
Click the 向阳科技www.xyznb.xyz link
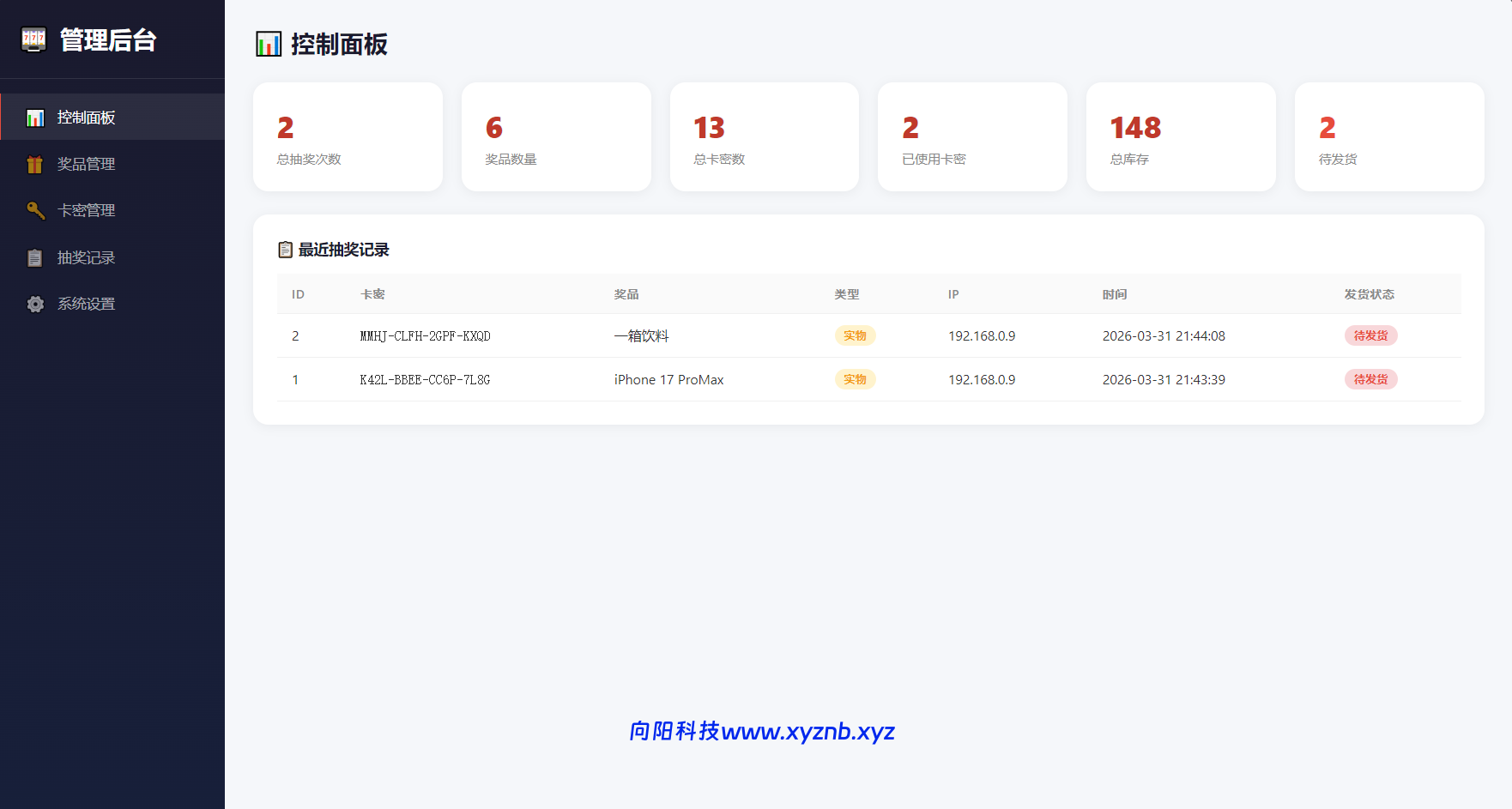pos(762,732)
